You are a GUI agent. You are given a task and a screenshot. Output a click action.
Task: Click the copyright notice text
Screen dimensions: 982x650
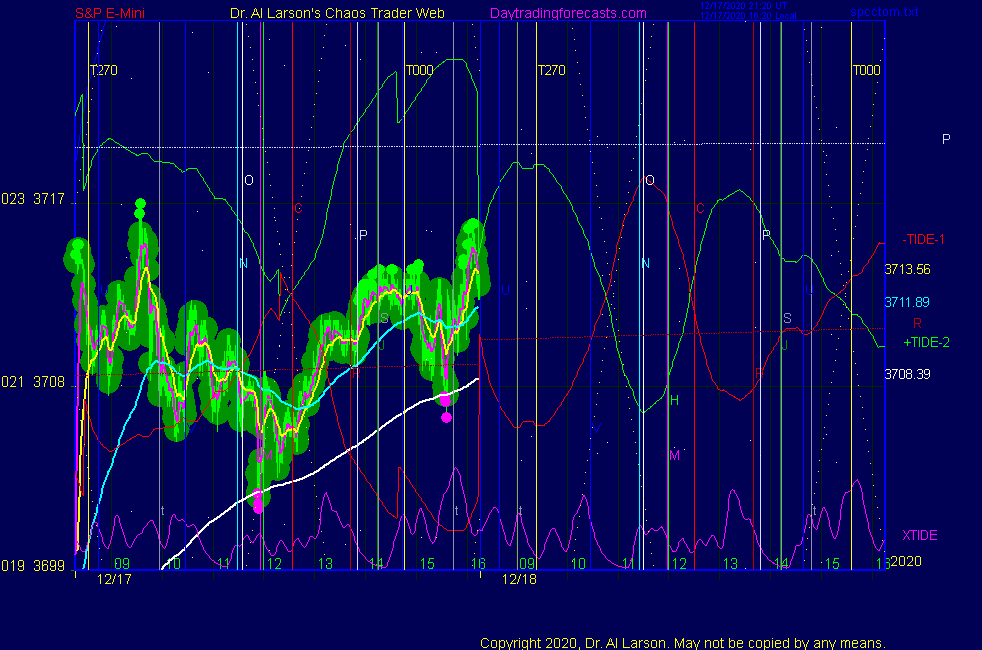pos(683,643)
